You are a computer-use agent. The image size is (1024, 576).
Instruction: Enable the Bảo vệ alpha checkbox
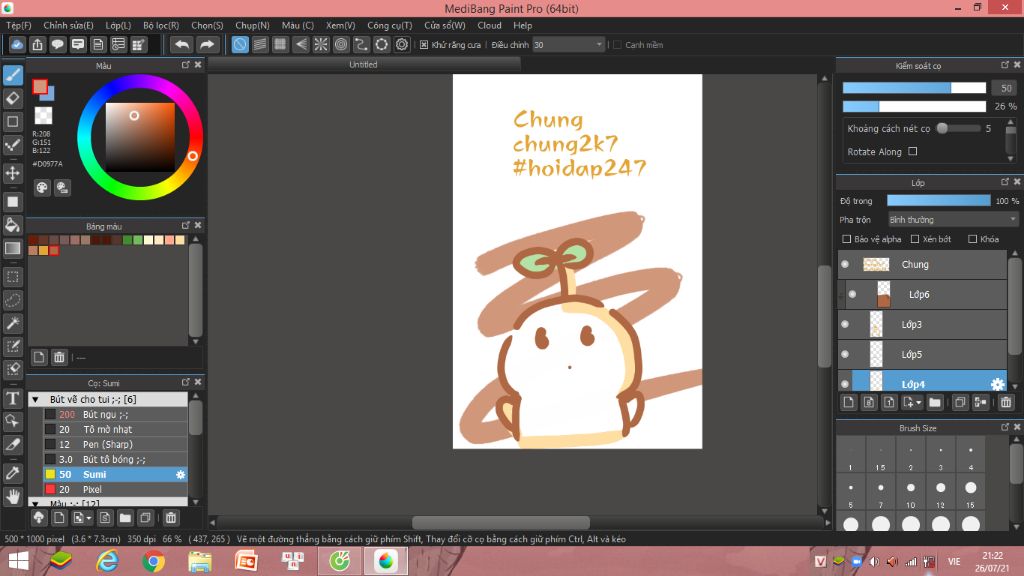pos(848,239)
